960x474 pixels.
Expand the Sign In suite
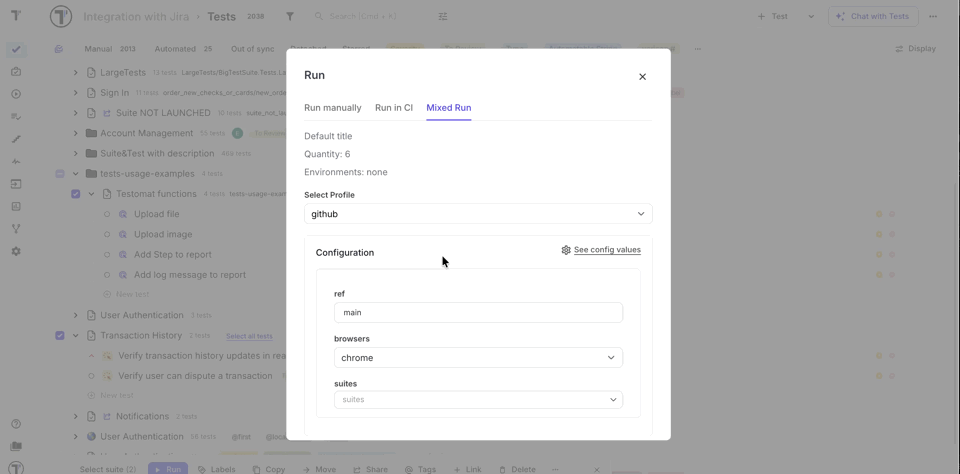(75, 92)
